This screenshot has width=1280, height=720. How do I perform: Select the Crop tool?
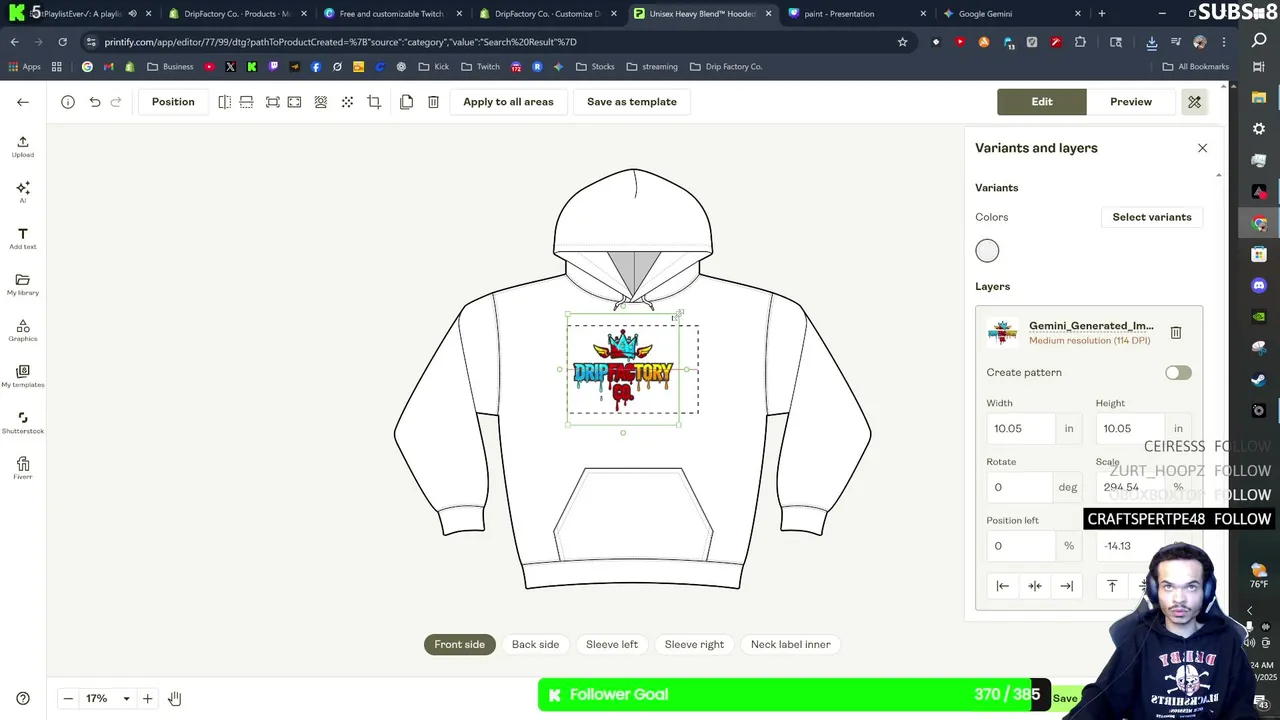374,102
